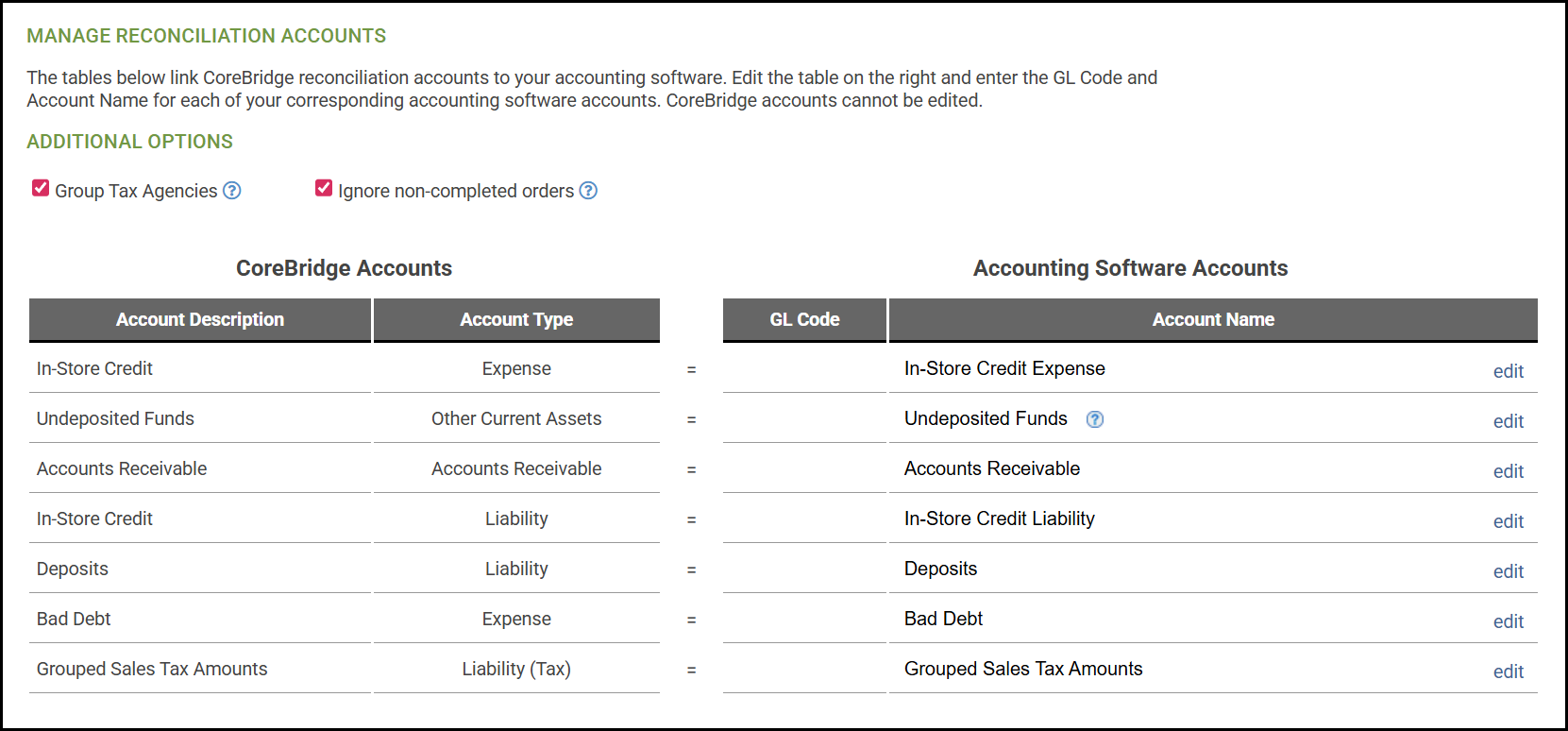Viewport: 1568px width, 731px height.
Task: Click Deposits in Account Name column
Action: (x=940, y=569)
